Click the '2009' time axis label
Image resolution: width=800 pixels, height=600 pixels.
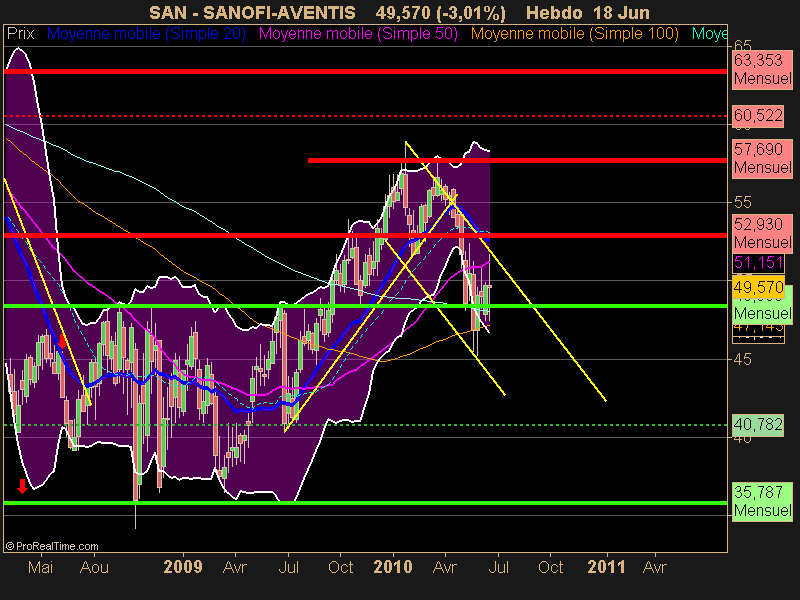[x=183, y=567]
